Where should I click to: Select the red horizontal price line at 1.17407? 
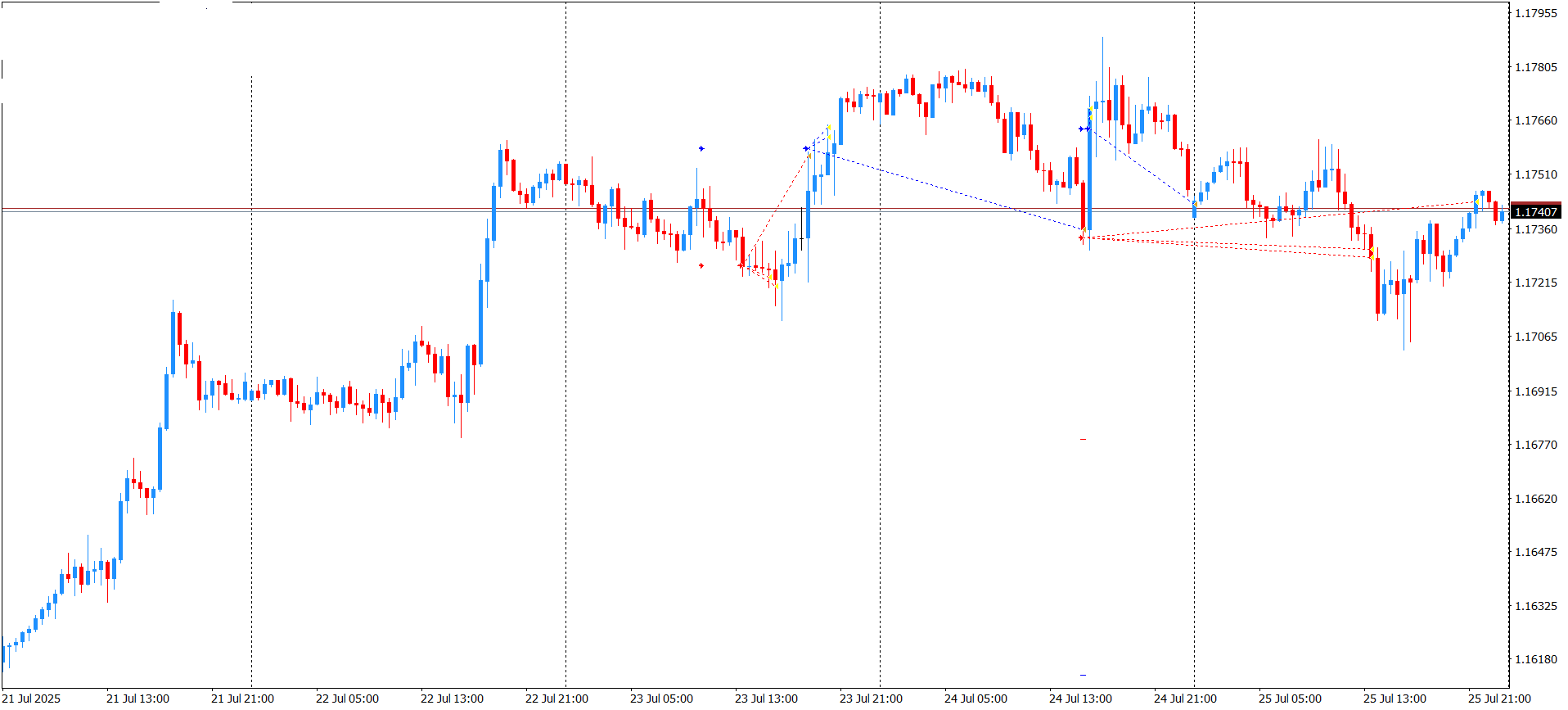coord(755,208)
